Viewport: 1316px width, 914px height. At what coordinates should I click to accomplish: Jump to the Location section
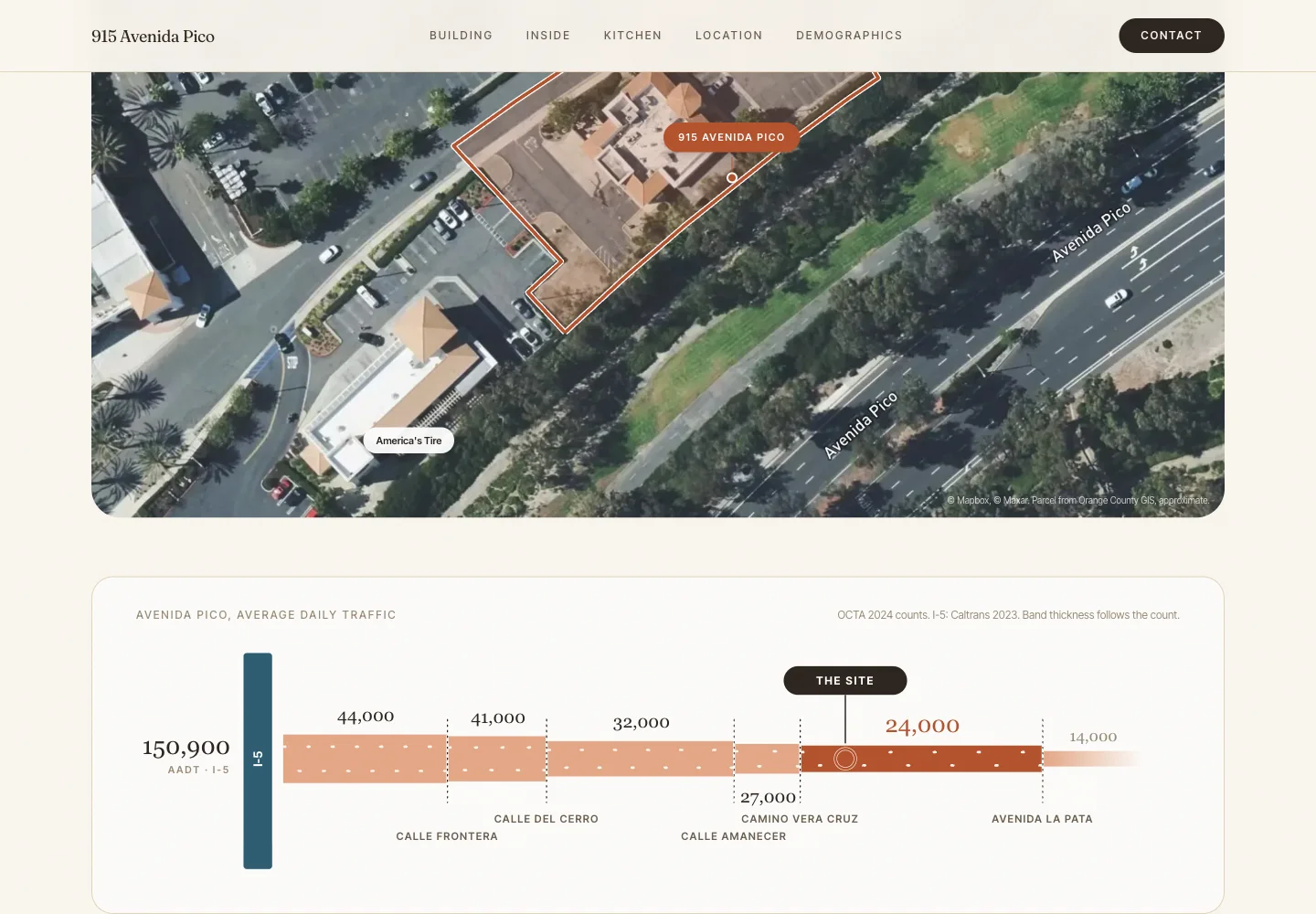[728, 36]
